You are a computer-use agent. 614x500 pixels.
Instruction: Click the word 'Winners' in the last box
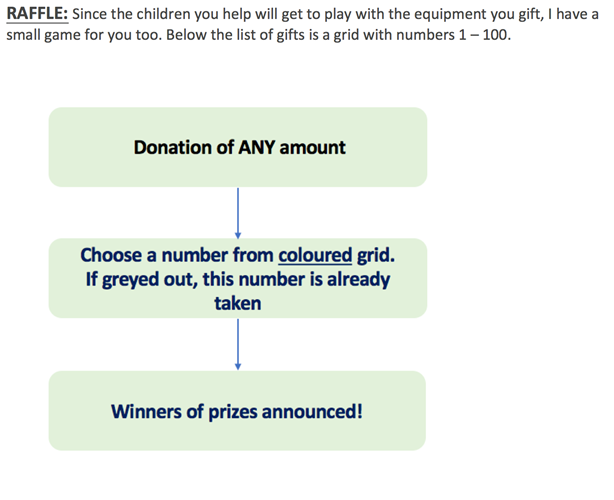point(146,412)
